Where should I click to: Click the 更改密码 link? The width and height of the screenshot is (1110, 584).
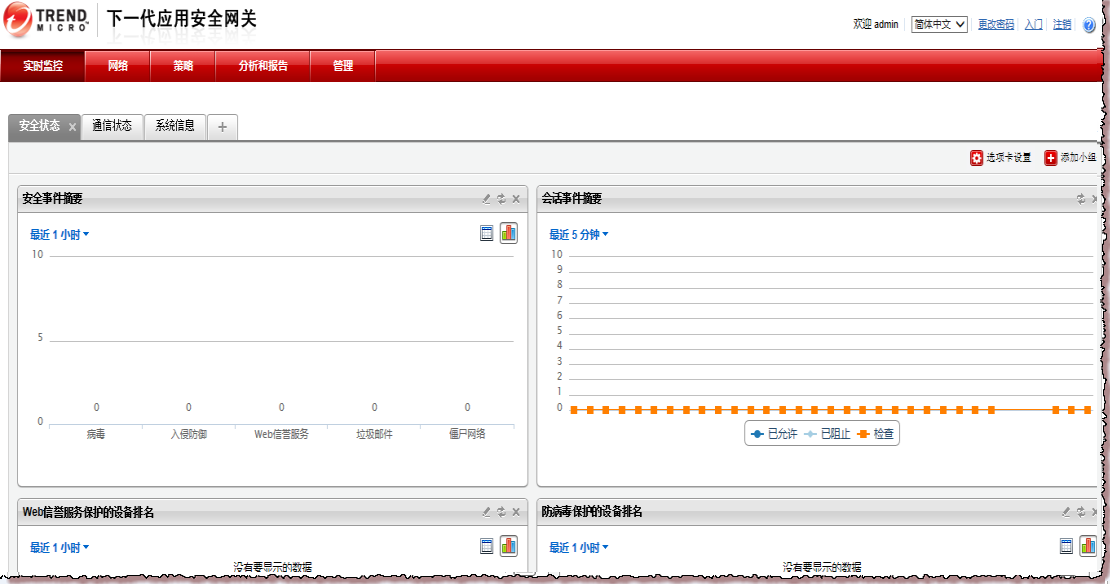click(995, 24)
